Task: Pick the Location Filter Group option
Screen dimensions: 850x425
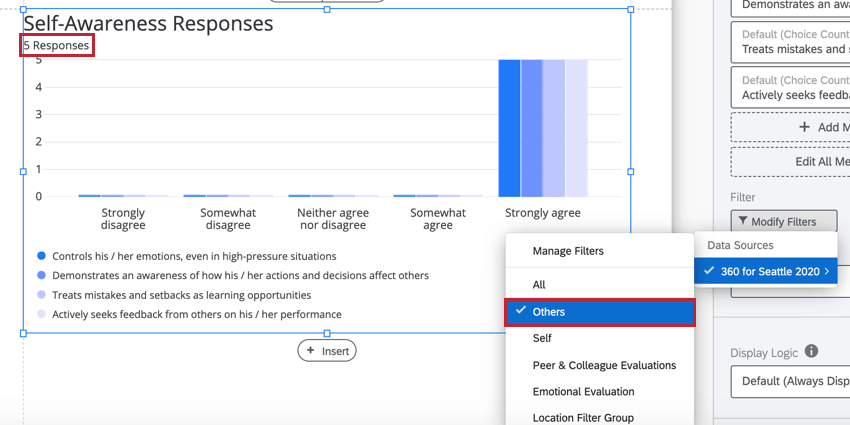Action: point(600,418)
